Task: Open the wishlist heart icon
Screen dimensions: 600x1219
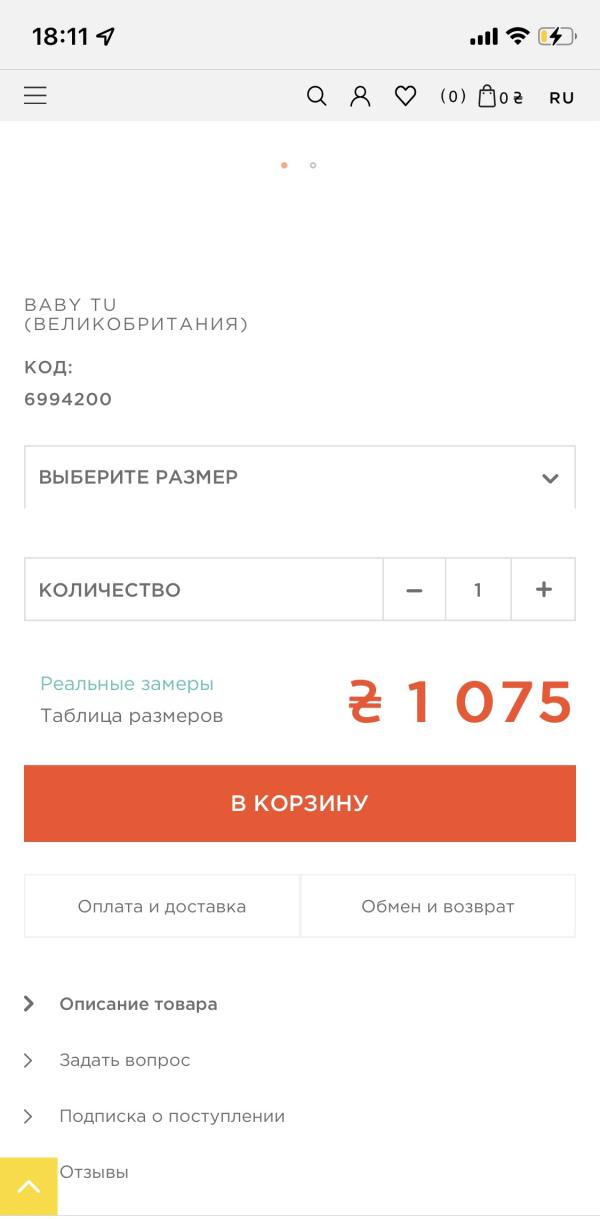Action: tap(405, 96)
